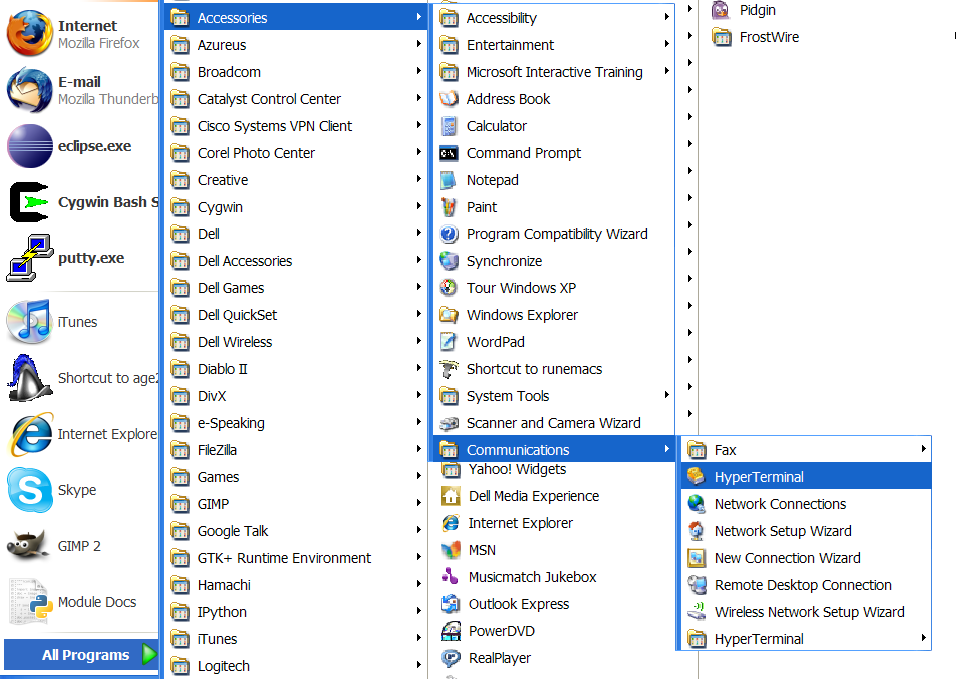Image resolution: width=956 pixels, height=679 pixels.
Task: Open the Internet Explorer icon in left column
Action: [30, 433]
